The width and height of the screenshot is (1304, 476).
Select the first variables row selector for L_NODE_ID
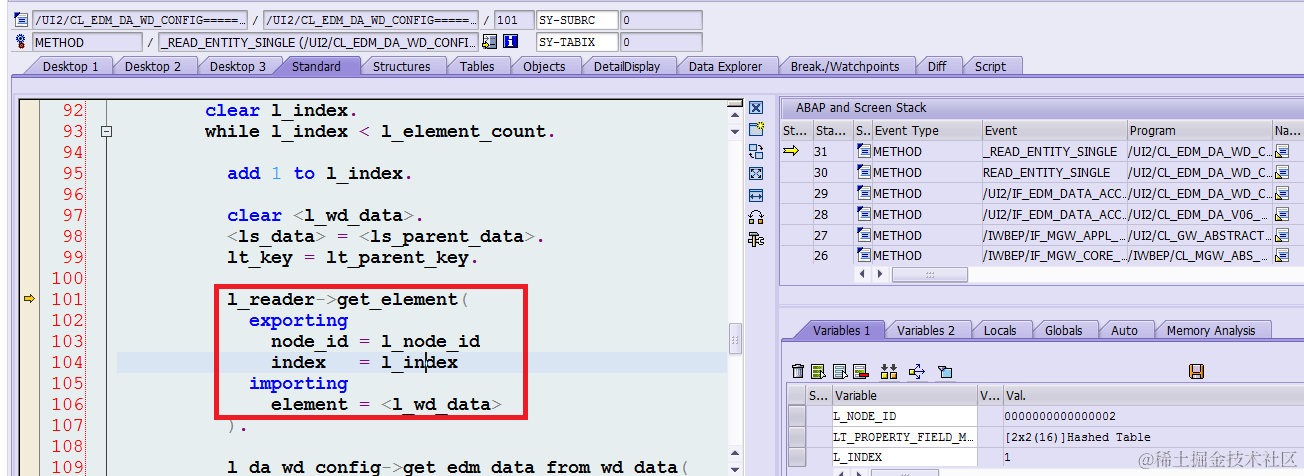[x=797, y=416]
